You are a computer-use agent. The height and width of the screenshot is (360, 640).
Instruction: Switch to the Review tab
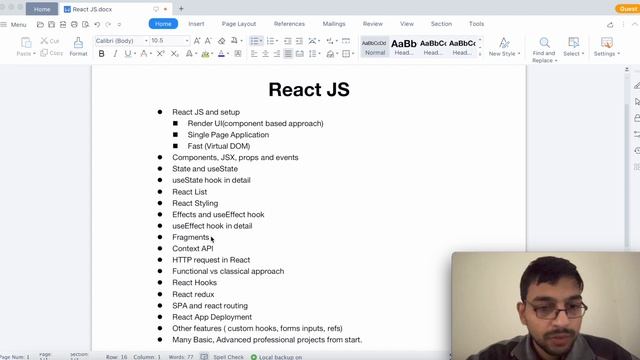(x=373, y=24)
